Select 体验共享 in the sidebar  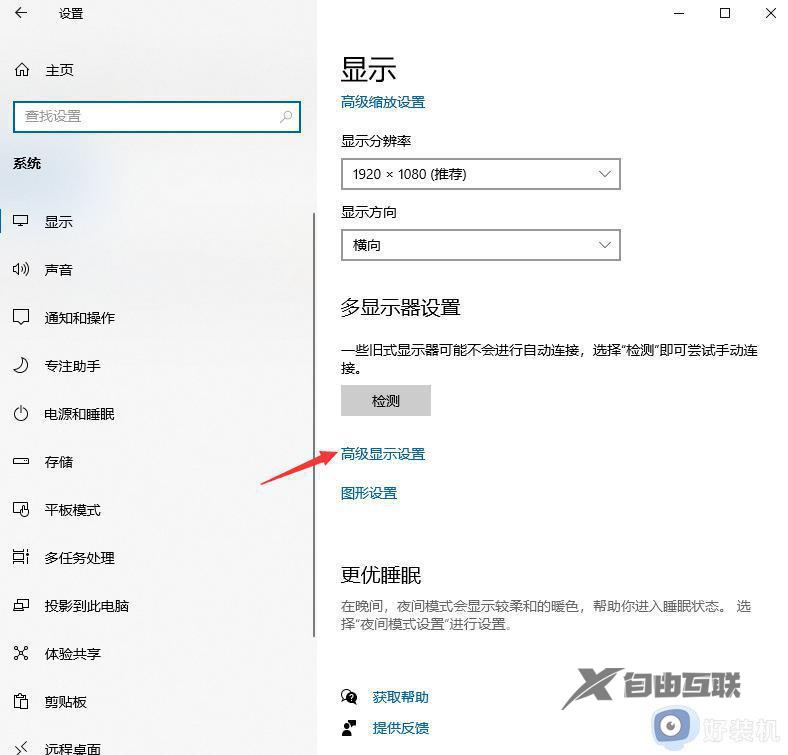coord(72,654)
